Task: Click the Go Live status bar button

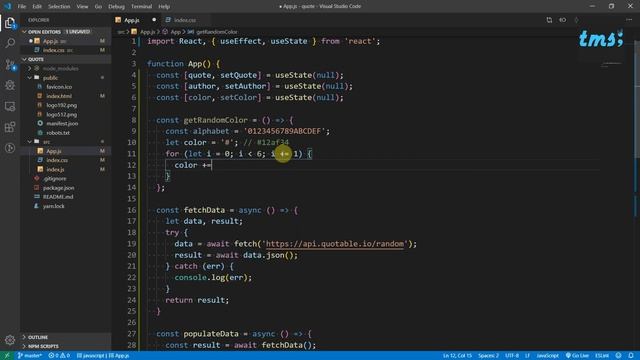Action: 577,356
